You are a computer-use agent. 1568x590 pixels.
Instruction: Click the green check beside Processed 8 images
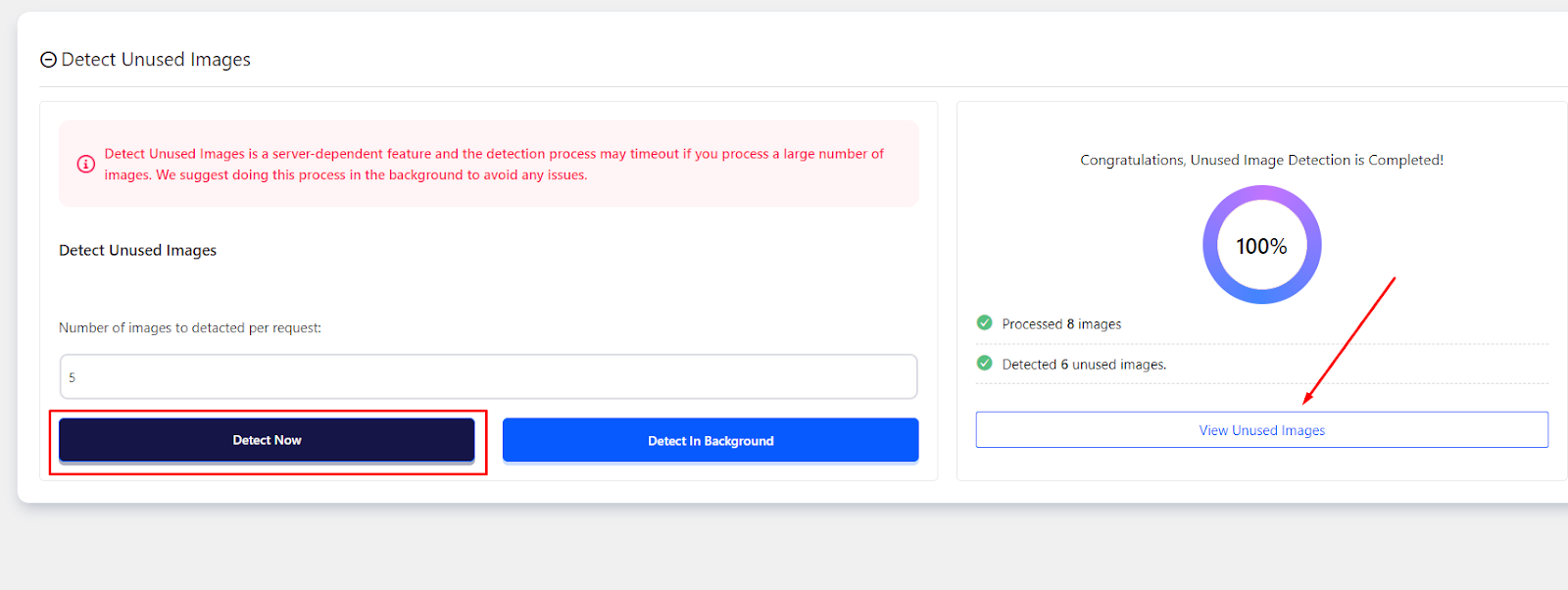pyautogui.click(x=985, y=322)
